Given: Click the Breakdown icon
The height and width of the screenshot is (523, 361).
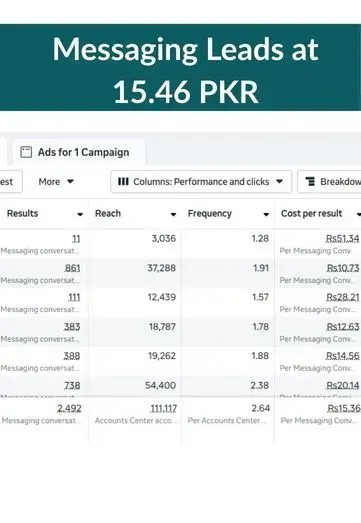Looking at the screenshot, I should tap(310, 181).
